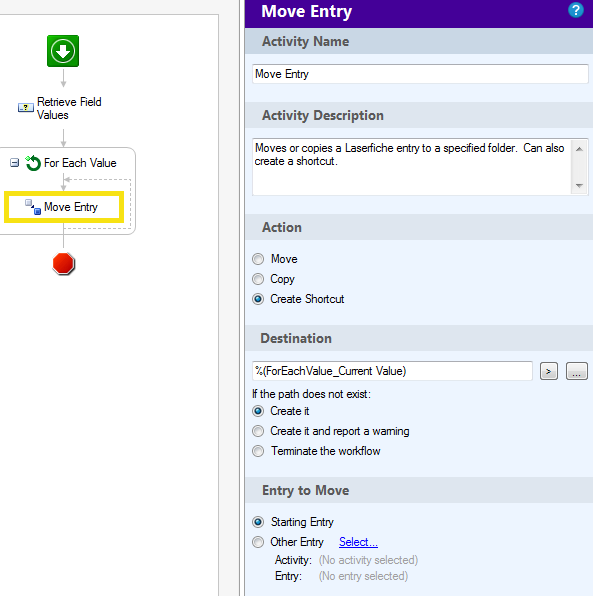Click the Activity Name text field
The height and width of the screenshot is (596, 593).
(x=420, y=74)
